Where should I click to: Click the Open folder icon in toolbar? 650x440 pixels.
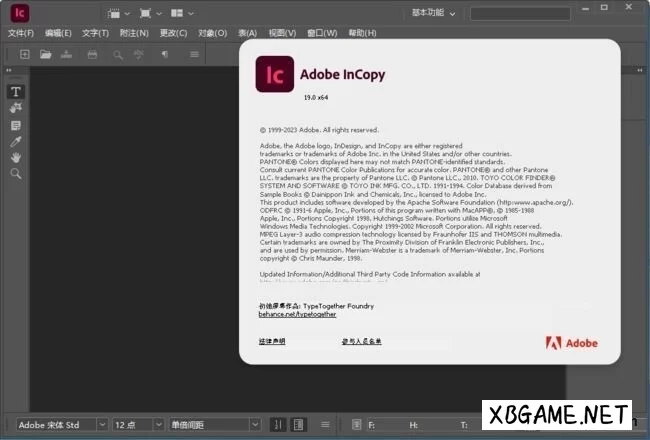click(45, 54)
